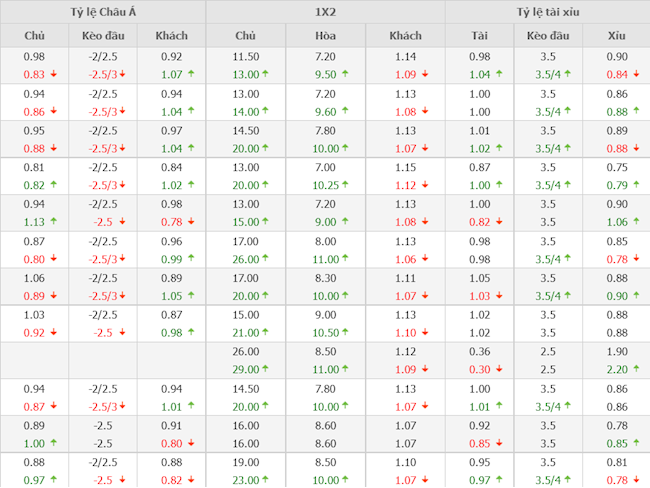Click the green up arrow beside 29.00
Viewport: 650px width, 488px height.
pyautogui.click(x=266, y=370)
